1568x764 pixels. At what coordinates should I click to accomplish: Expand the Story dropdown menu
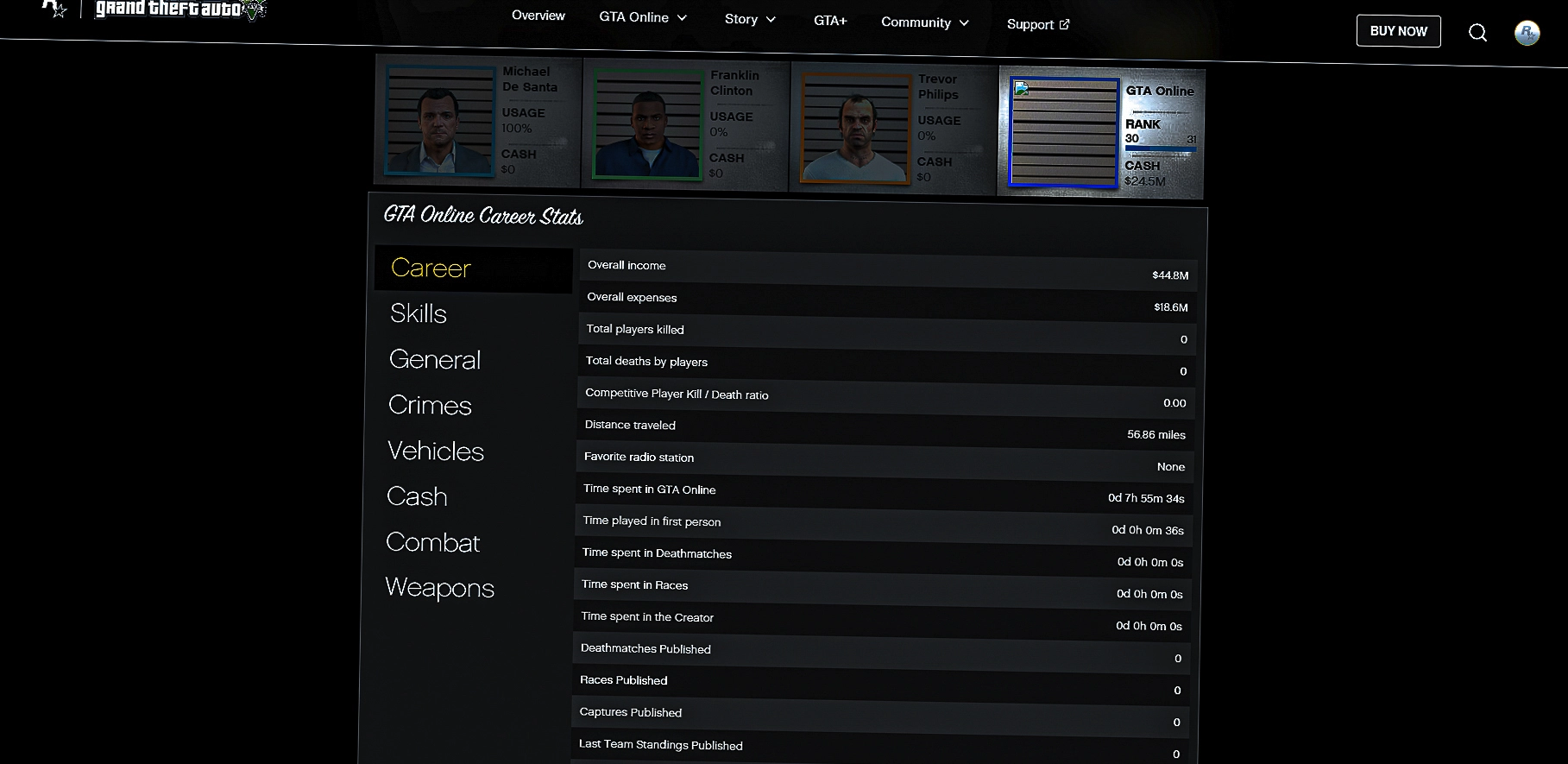(x=749, y=19)
